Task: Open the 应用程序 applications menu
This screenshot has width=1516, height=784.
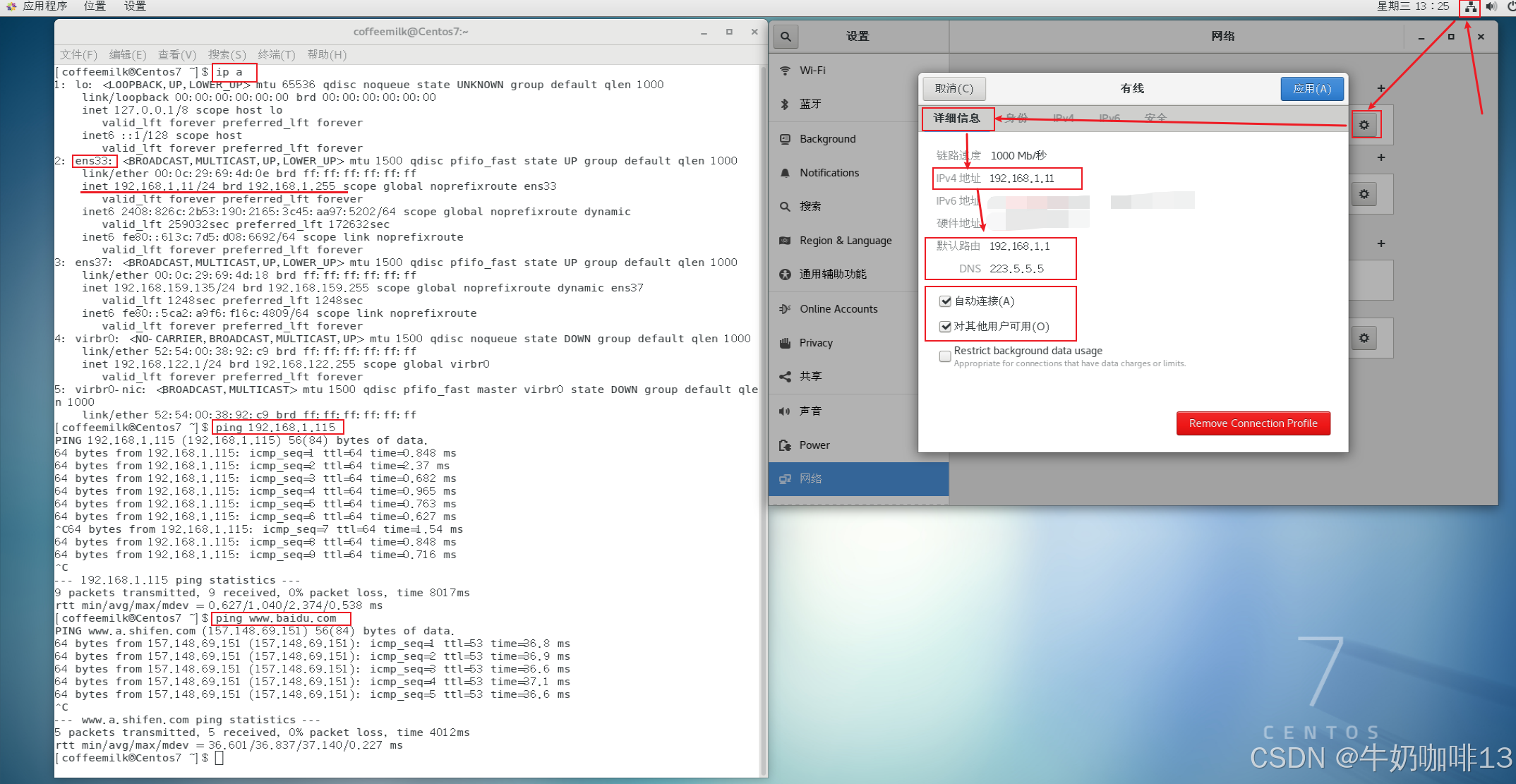Action: click(44, 6)
